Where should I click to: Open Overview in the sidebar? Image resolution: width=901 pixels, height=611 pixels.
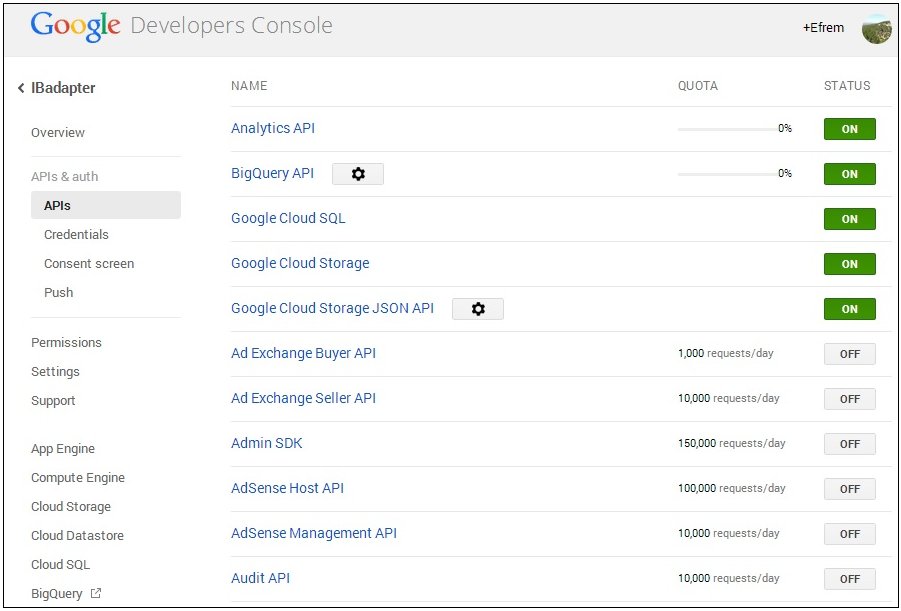tap(57, 132)
